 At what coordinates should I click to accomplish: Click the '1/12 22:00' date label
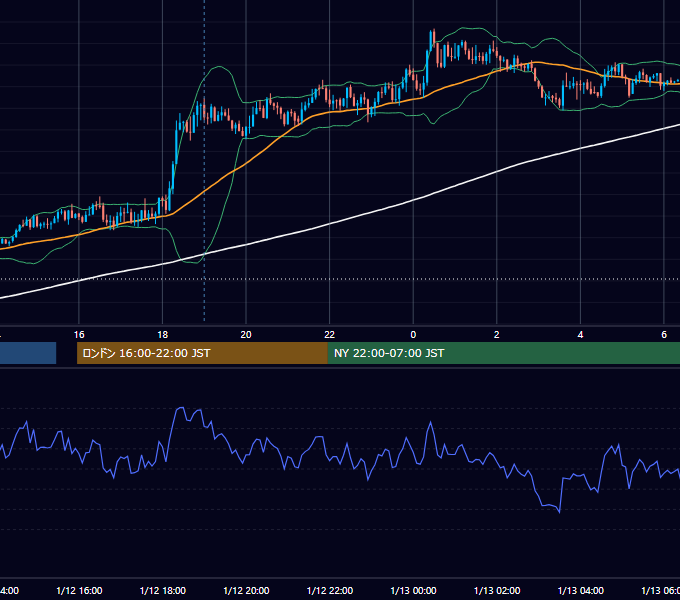pyautogui.click(x=330, y=590)
